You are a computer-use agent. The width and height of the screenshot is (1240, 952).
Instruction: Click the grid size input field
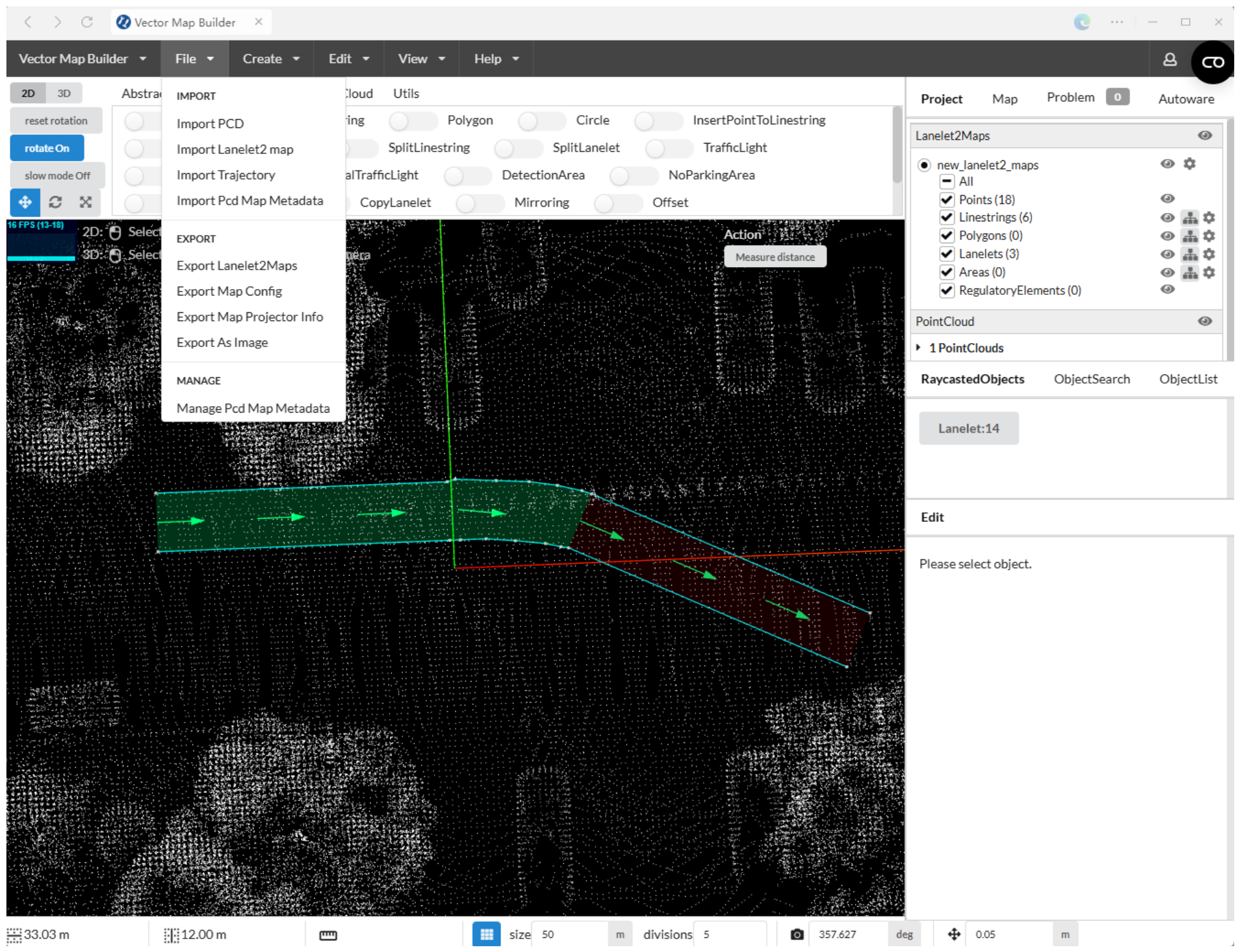pyautogui.click(x=570, y=934)
